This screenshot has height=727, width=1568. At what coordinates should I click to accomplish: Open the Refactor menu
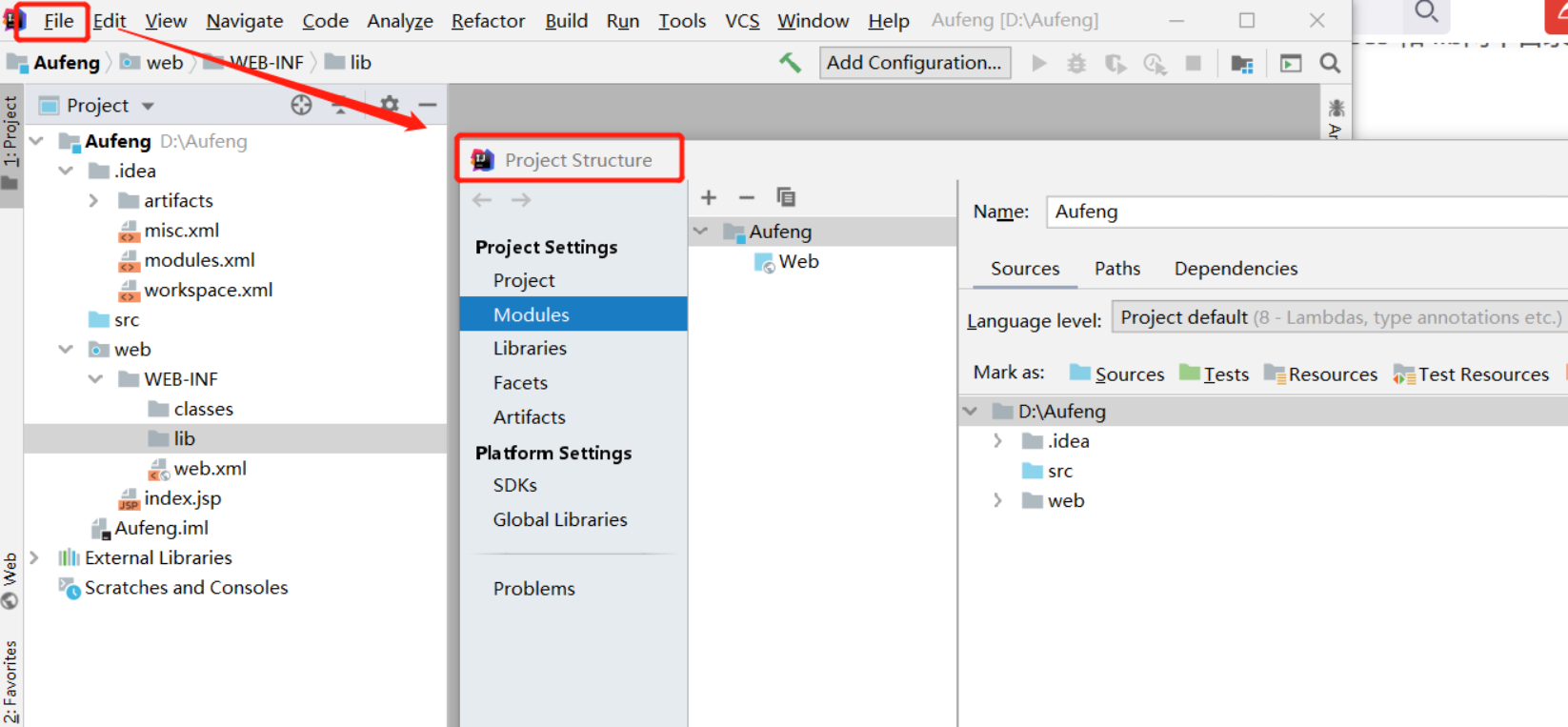(x=488, y=21)
